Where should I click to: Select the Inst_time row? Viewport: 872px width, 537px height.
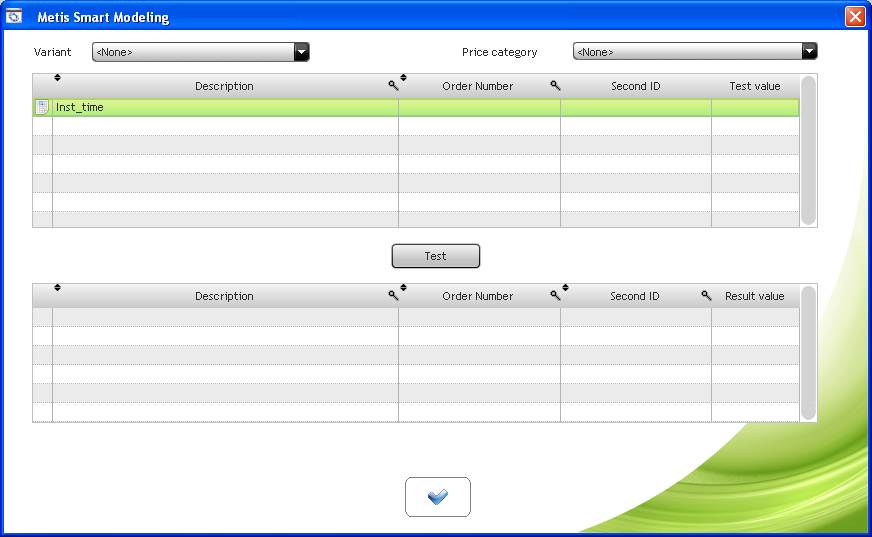416,107
